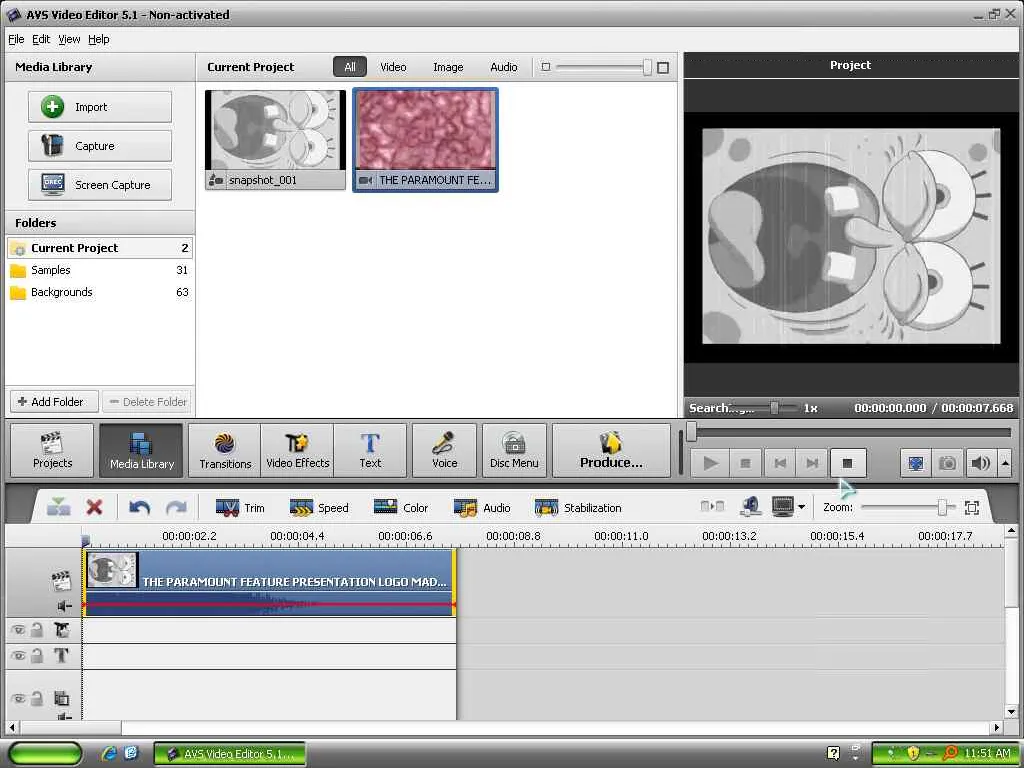Adjust the playback speed slider

(x=774, y=408)
